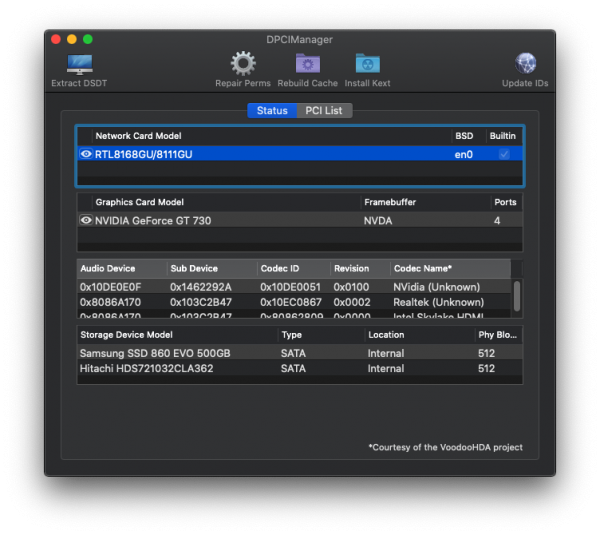The image size is (600, 535).
Task: Click the Graphics Card Model column header
Action: [139, 202]
